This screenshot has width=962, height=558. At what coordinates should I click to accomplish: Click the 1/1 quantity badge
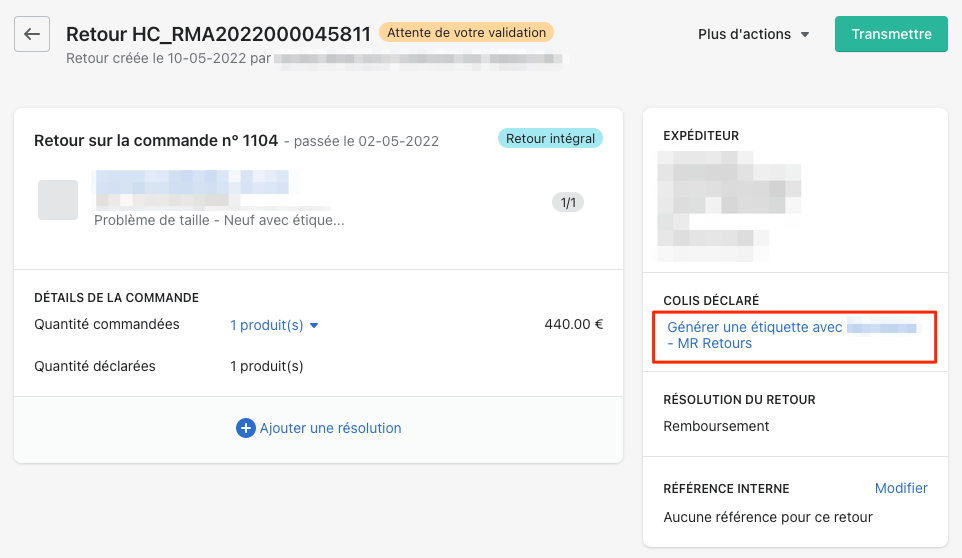(568, 203)
